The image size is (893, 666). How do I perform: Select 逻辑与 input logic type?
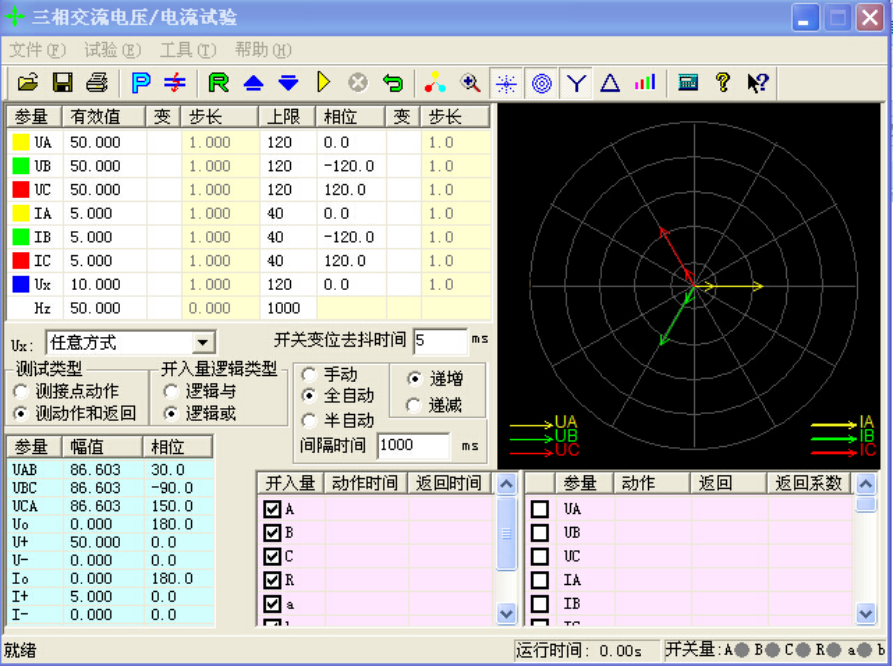click(x=169, y=391)
